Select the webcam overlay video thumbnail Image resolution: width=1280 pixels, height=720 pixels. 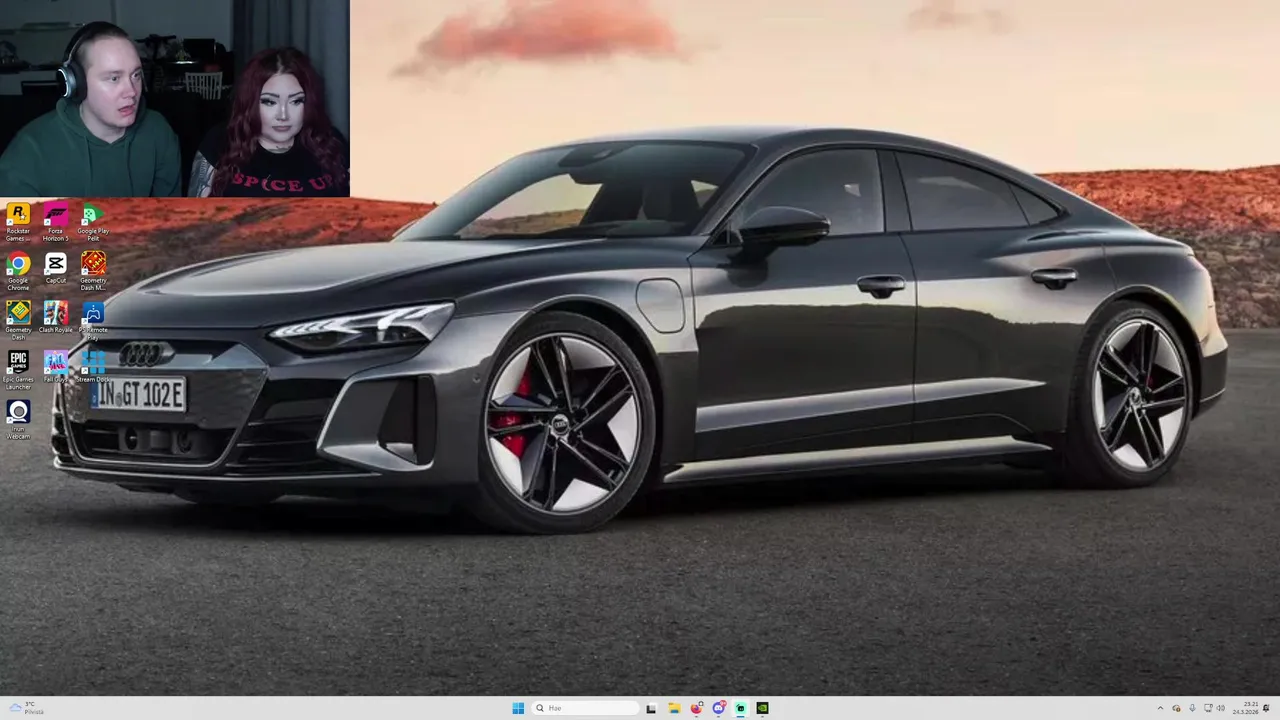pos(174,98)
